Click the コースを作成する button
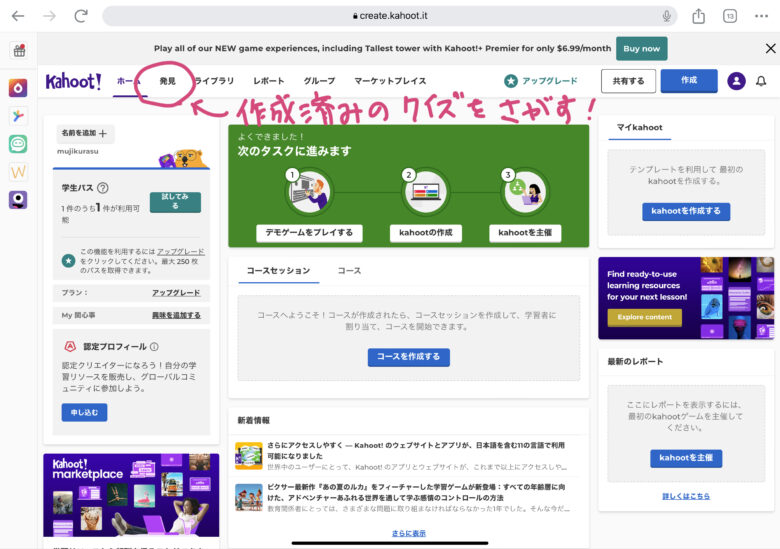The width and height of the screenshot is (780, 549). [408, 357]
